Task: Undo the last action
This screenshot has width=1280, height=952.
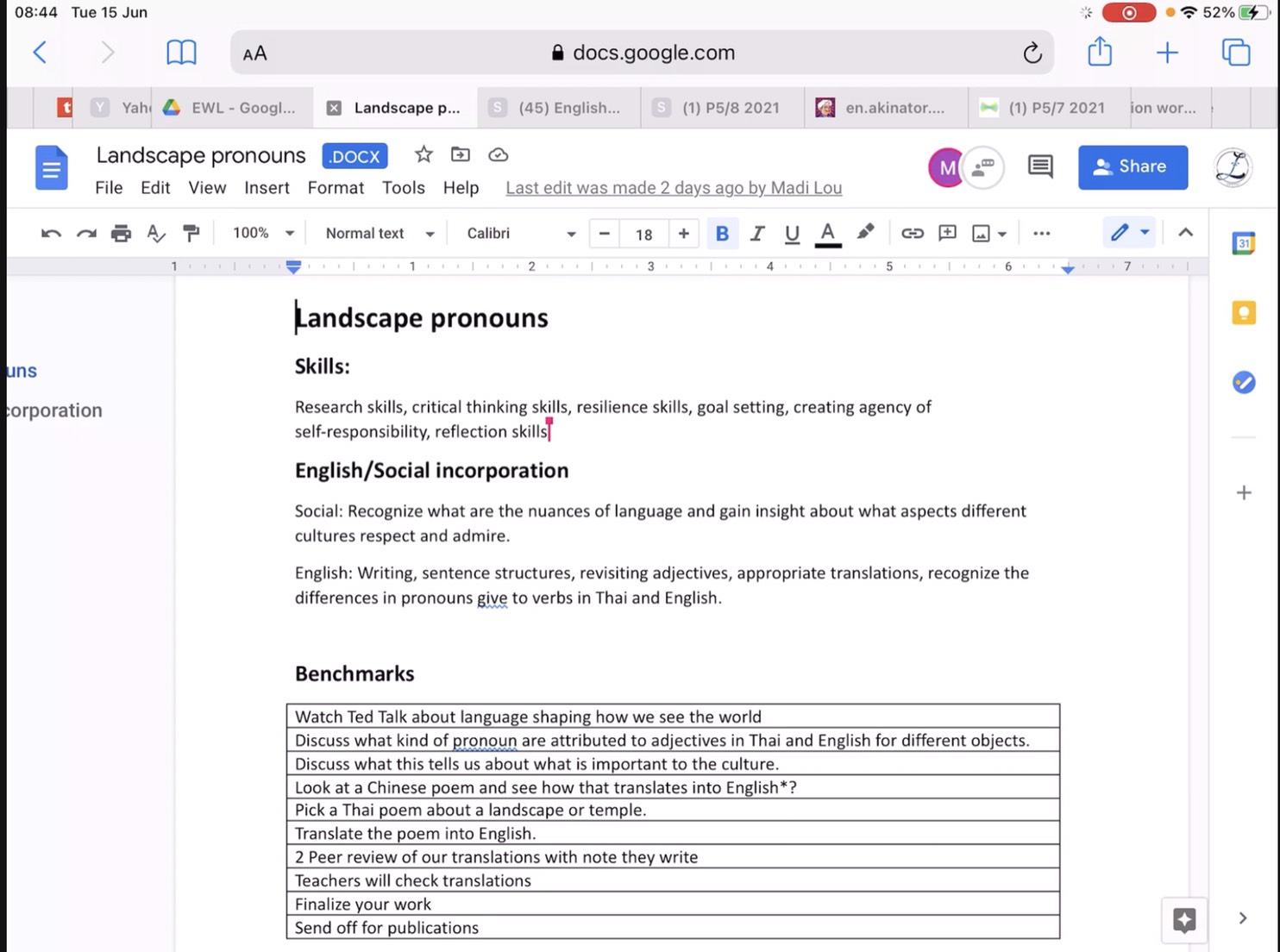Action: (51, 234)
